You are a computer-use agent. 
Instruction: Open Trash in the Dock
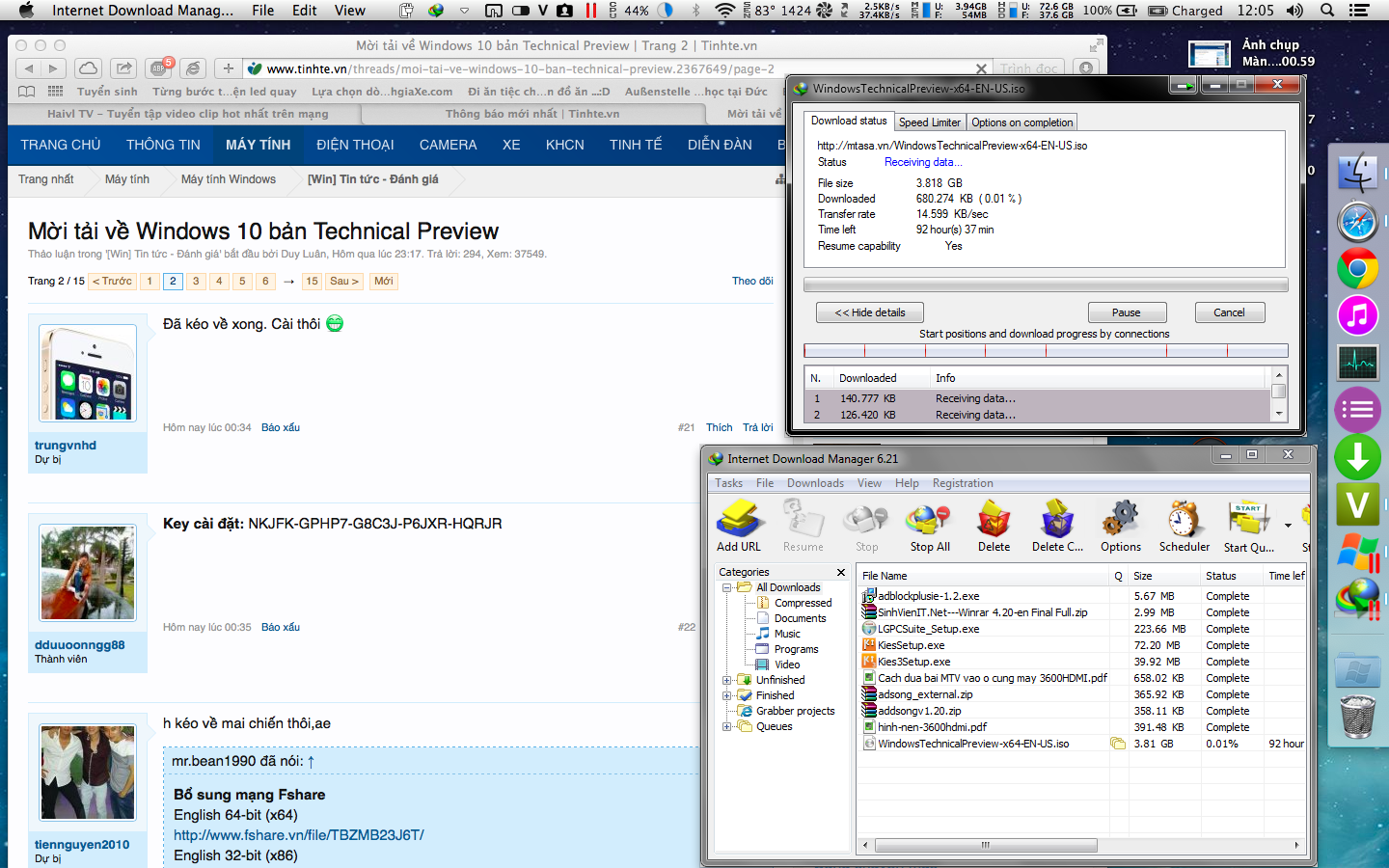point(1357,716)
